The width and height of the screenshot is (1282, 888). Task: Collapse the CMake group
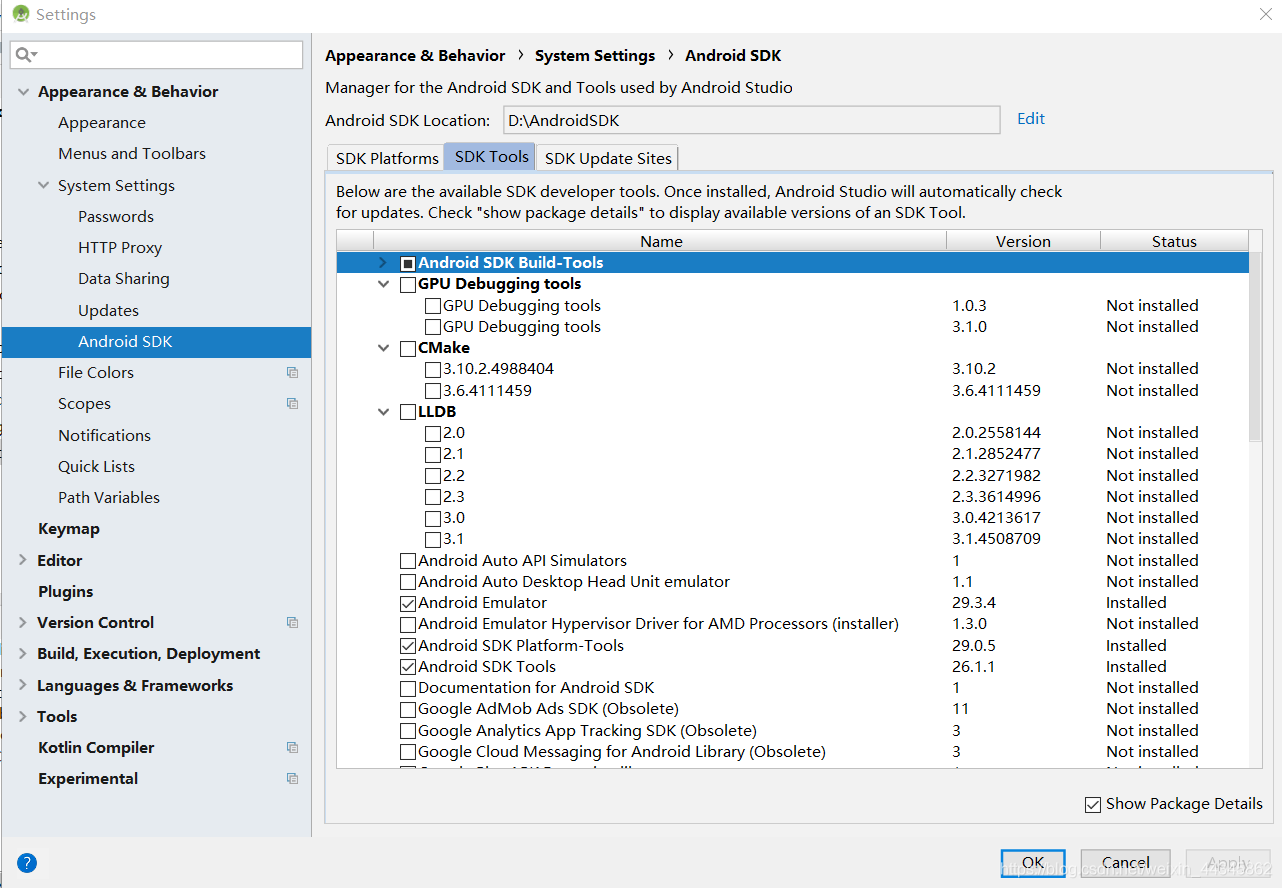pos(383,348)
